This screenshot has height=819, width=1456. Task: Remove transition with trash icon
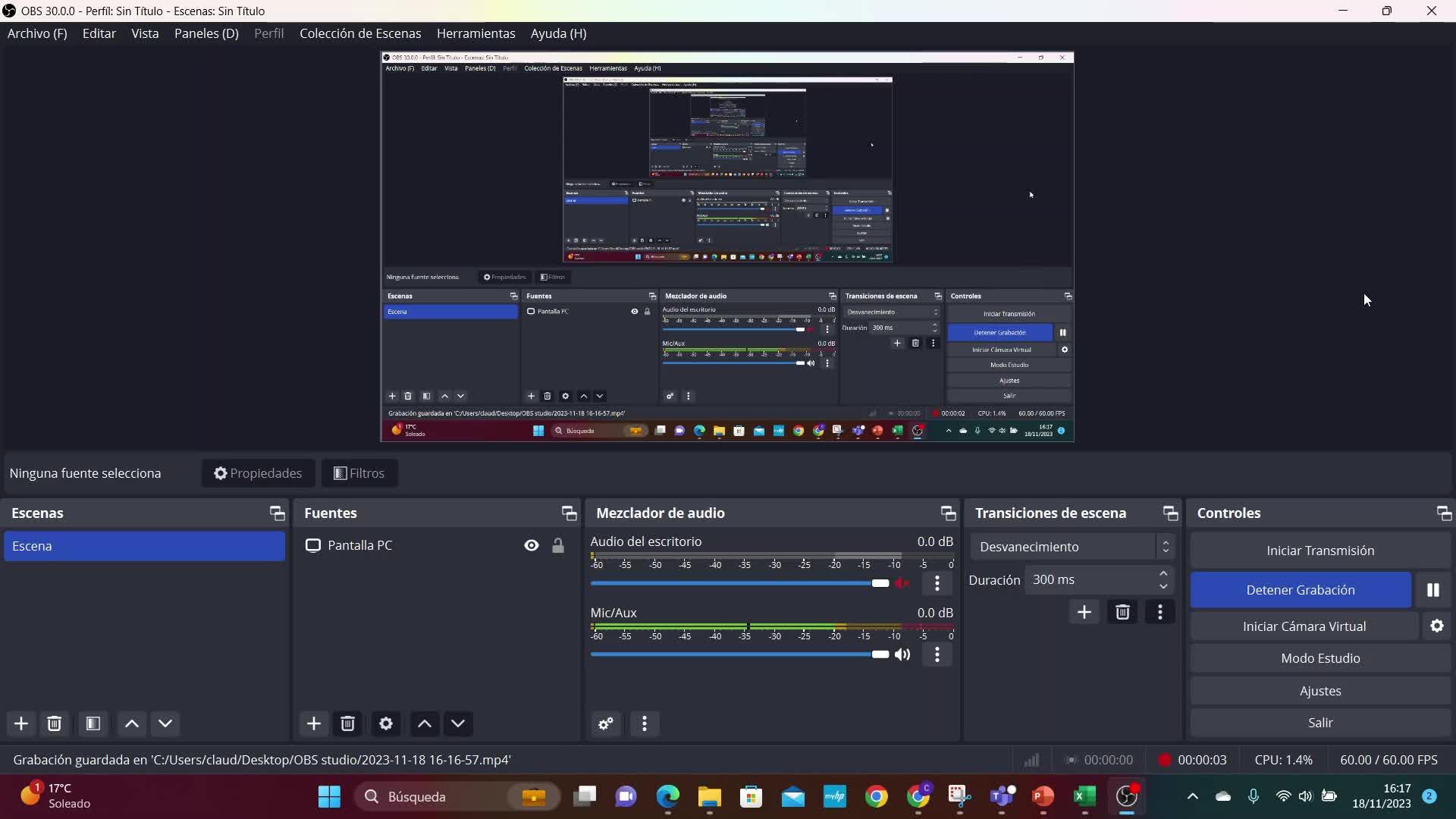click(1122, 612)
